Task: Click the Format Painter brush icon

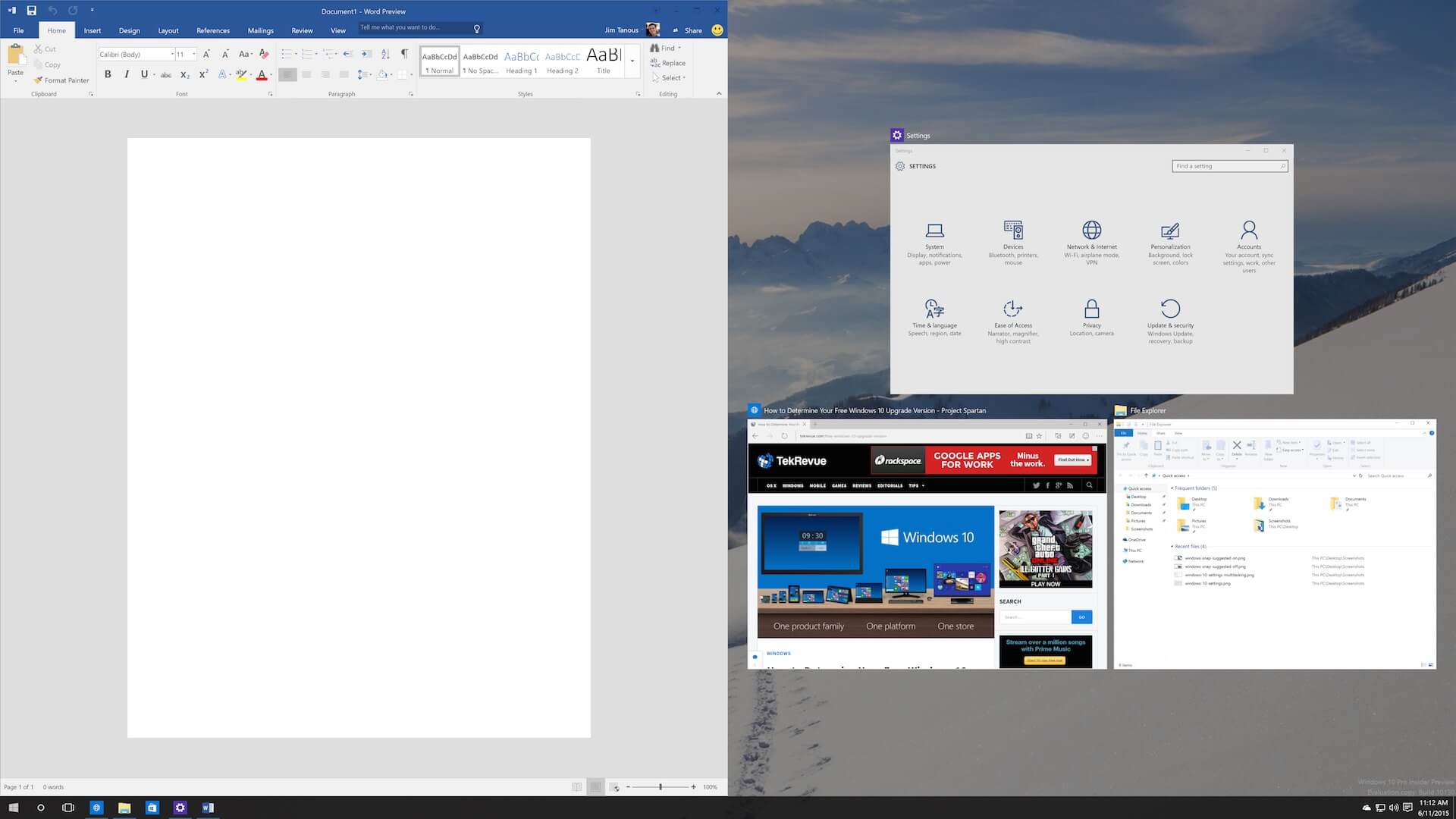Action: (38, 80)
